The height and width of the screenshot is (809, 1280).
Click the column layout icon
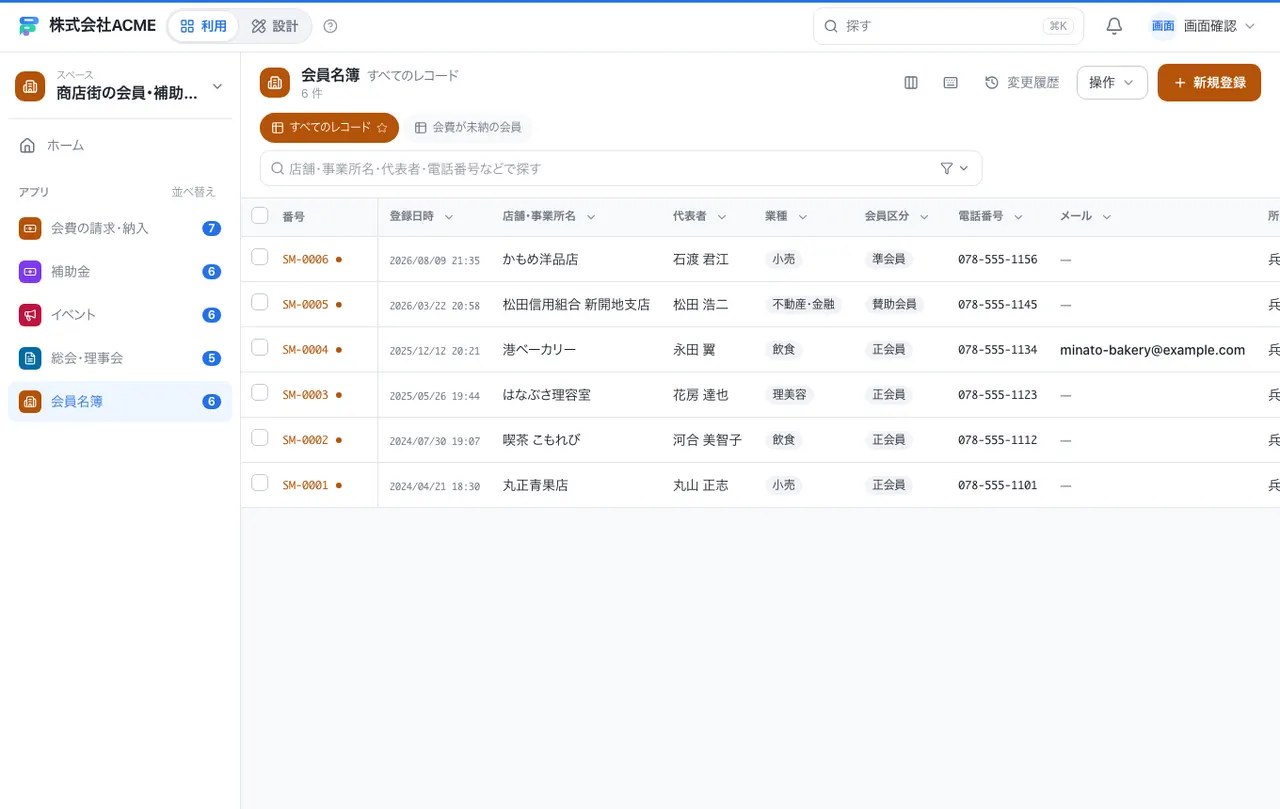(911, 83)
